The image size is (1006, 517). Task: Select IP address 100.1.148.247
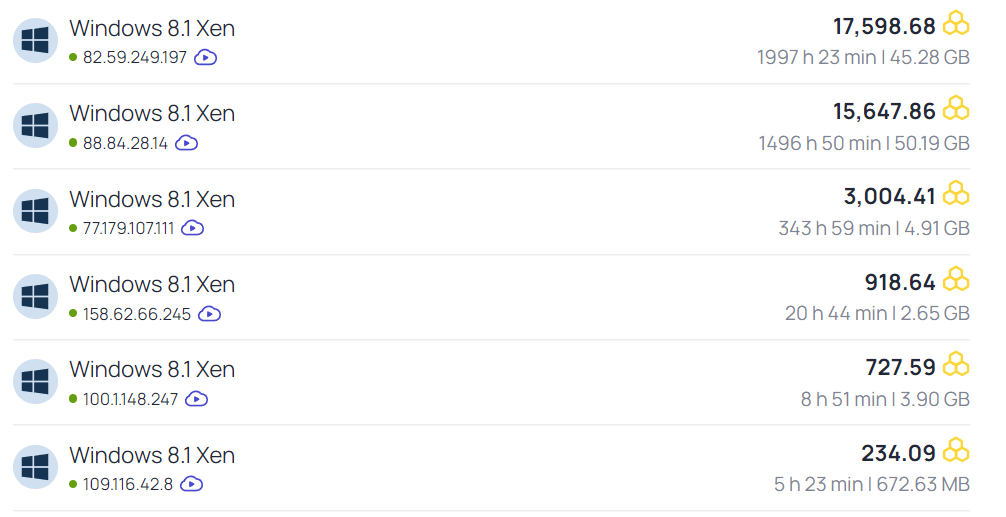(x=130, y=399)
